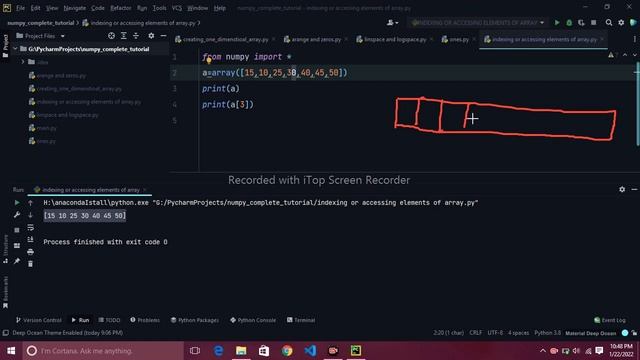
Task: Stop process in Run panel
Action: (x=17, y=230)
